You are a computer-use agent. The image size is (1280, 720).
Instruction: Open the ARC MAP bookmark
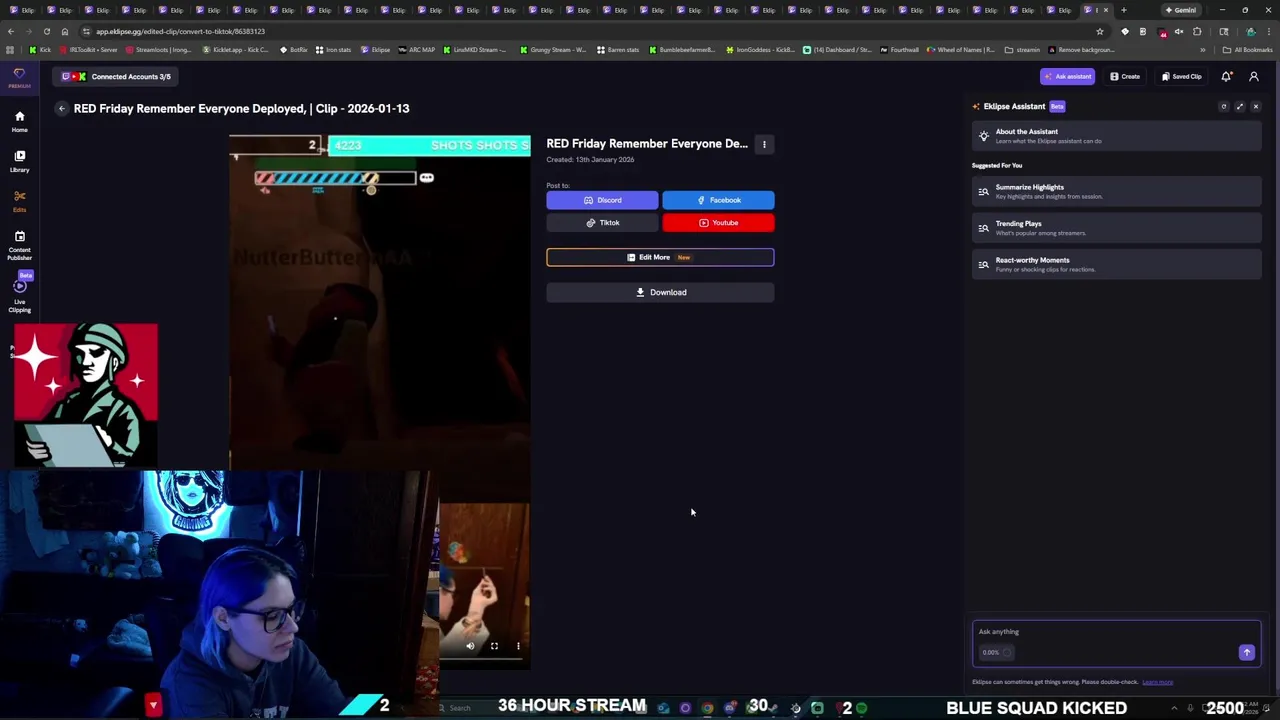(x=417, y=49)
